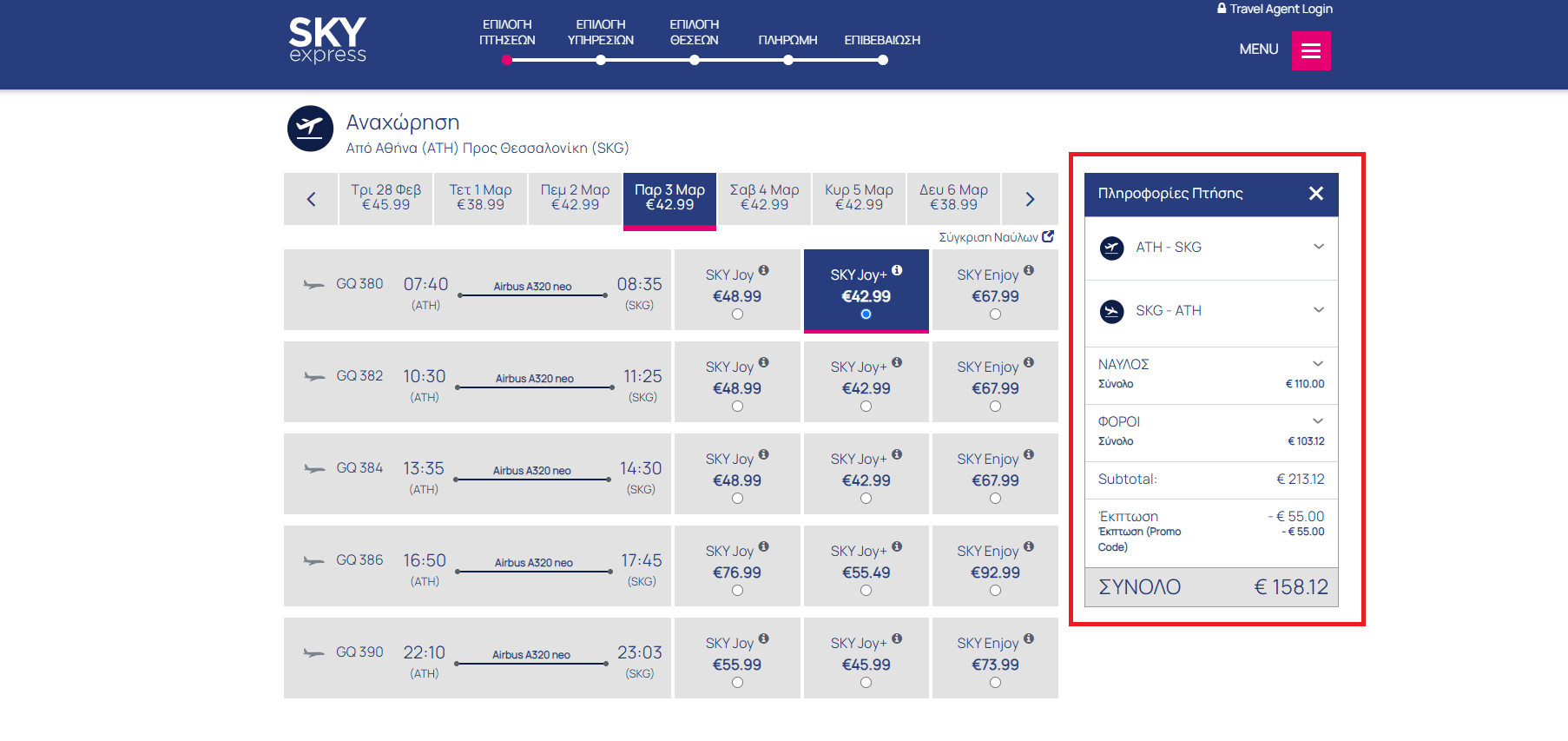Choose date tab Τρι 28 Φεβ €45.99
This screenshot has width=1568, height=741.
point(385,198)
